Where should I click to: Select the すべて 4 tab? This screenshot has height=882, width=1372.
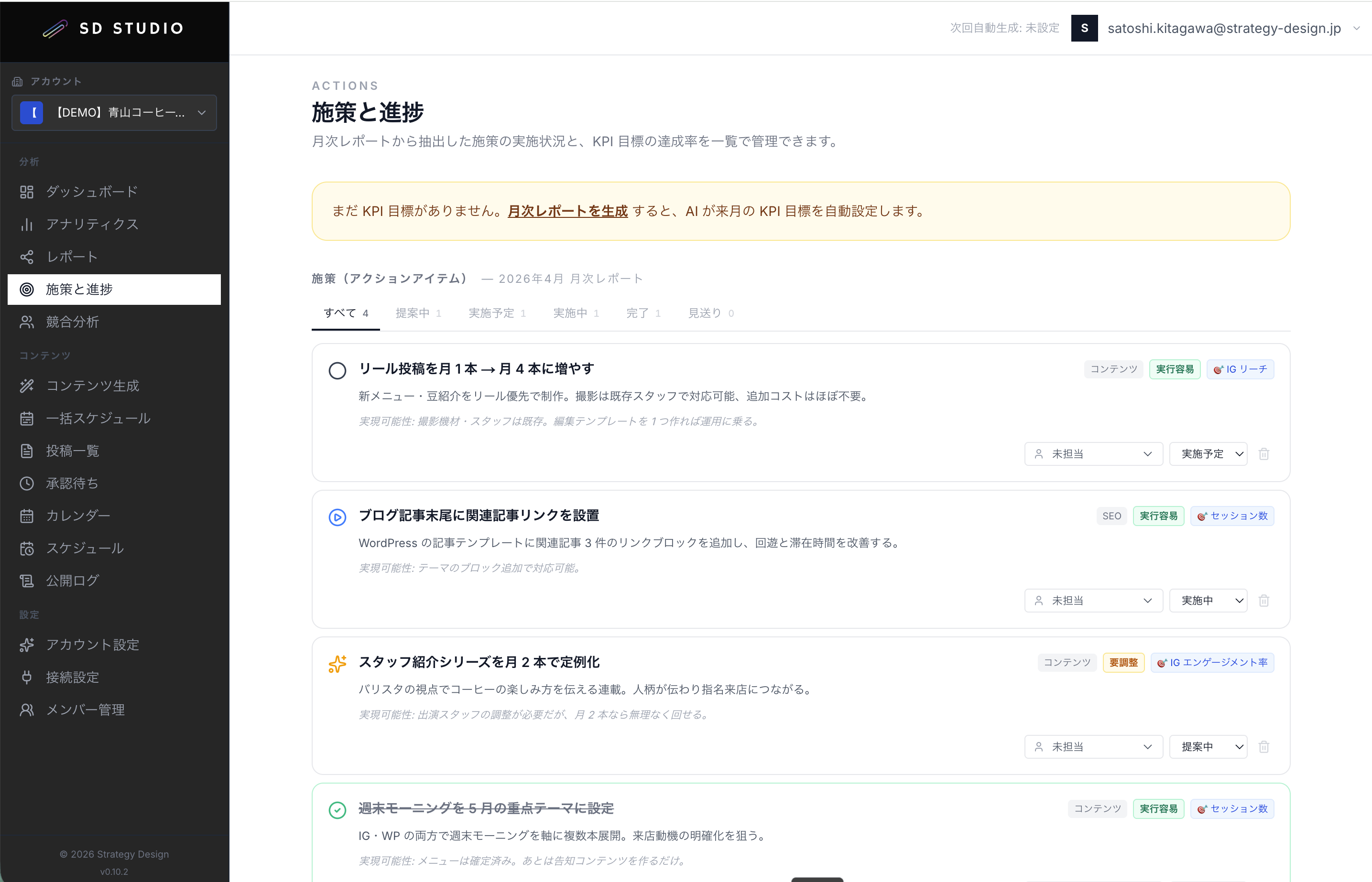click(346, 313)
